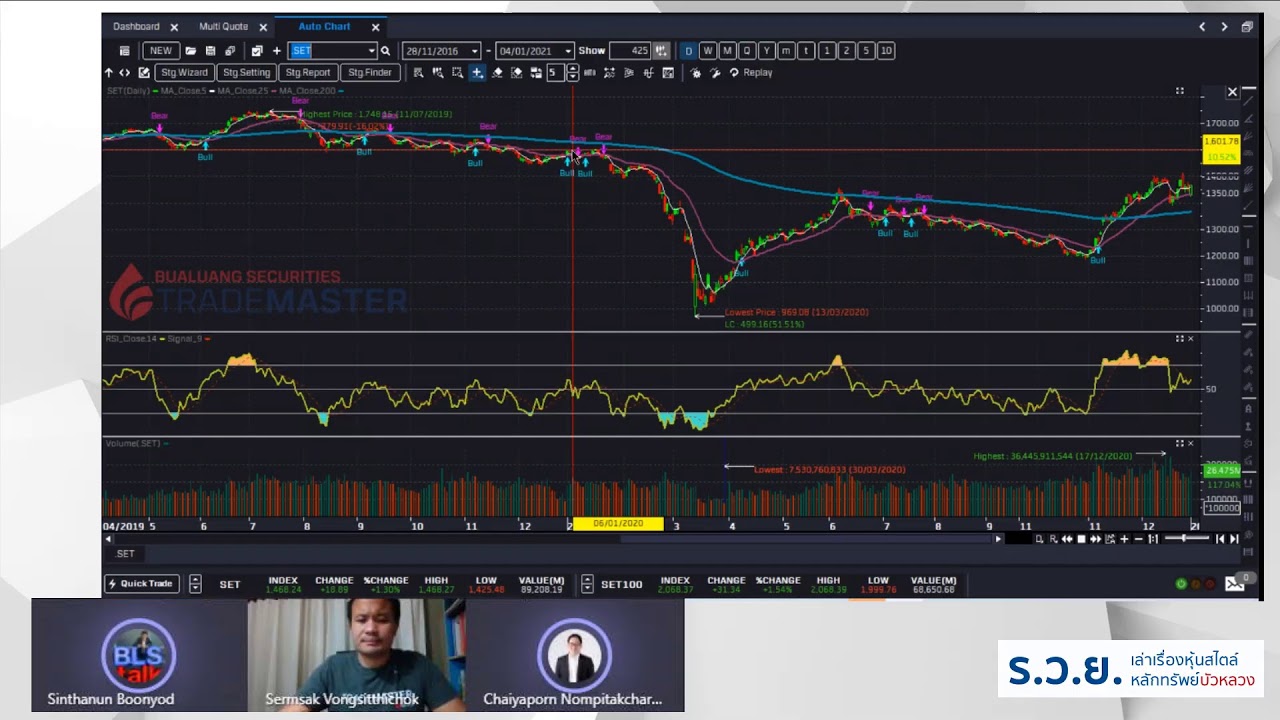This screenshot has width=1280, height=720.
Task: Click the duplicate windows icon beside save
Action: (x=230, y=51)
